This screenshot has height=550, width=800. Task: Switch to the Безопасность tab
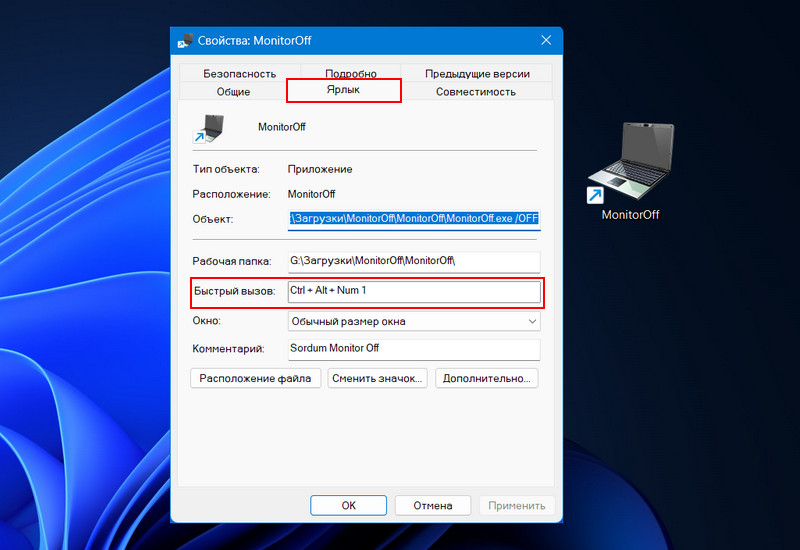pos(239,73)
